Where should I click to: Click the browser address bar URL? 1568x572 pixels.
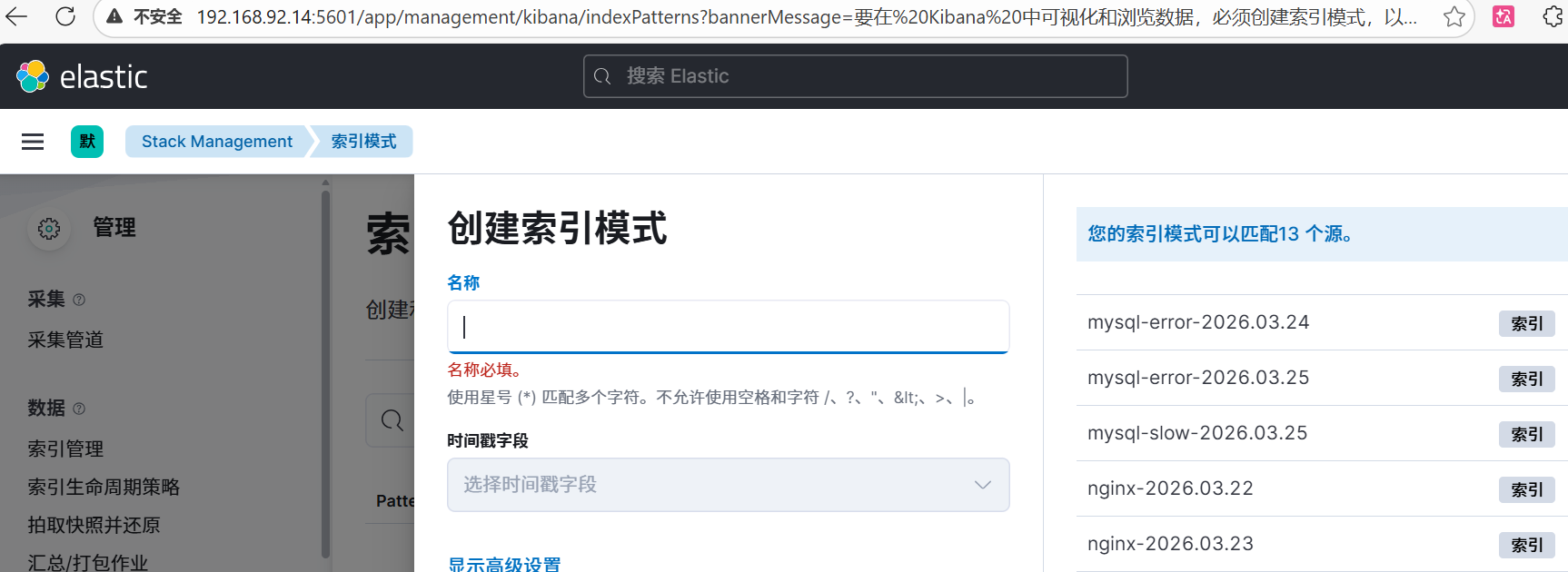[x=807, y=17]
